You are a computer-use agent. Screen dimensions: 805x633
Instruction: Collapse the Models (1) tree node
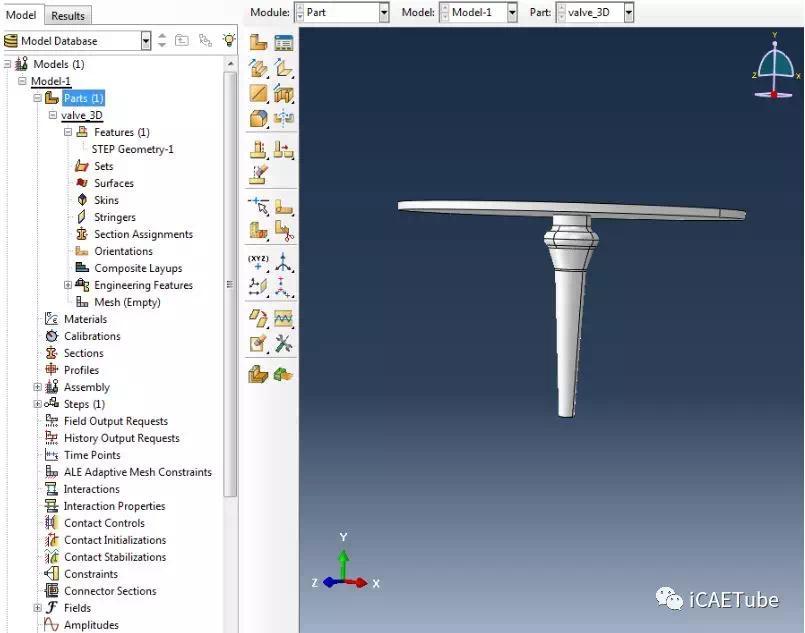pos(7,64)
